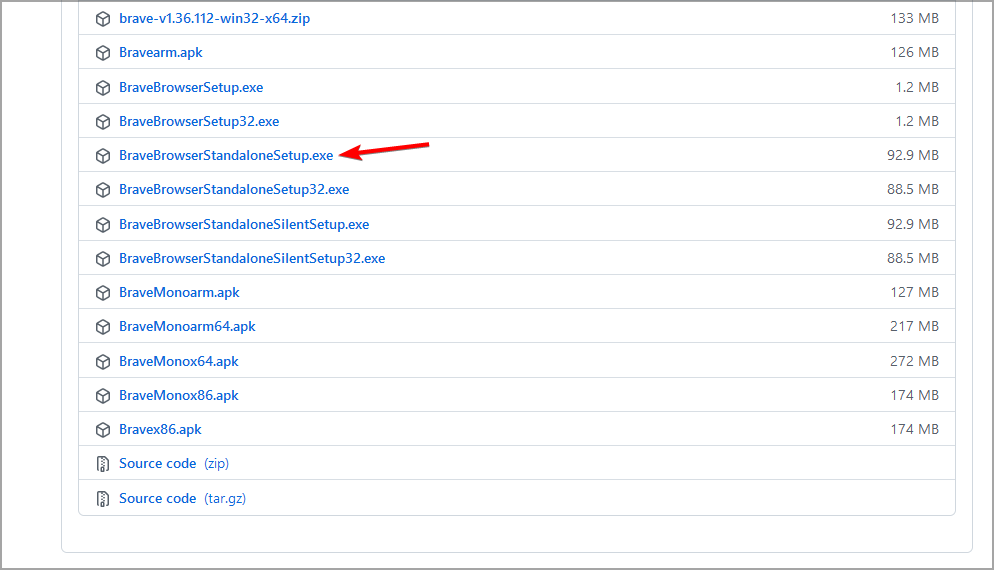Download brave-v1.36.112-win32-x64.zip
The height and width of the screenshot is (570, 994).
point(214,18)
